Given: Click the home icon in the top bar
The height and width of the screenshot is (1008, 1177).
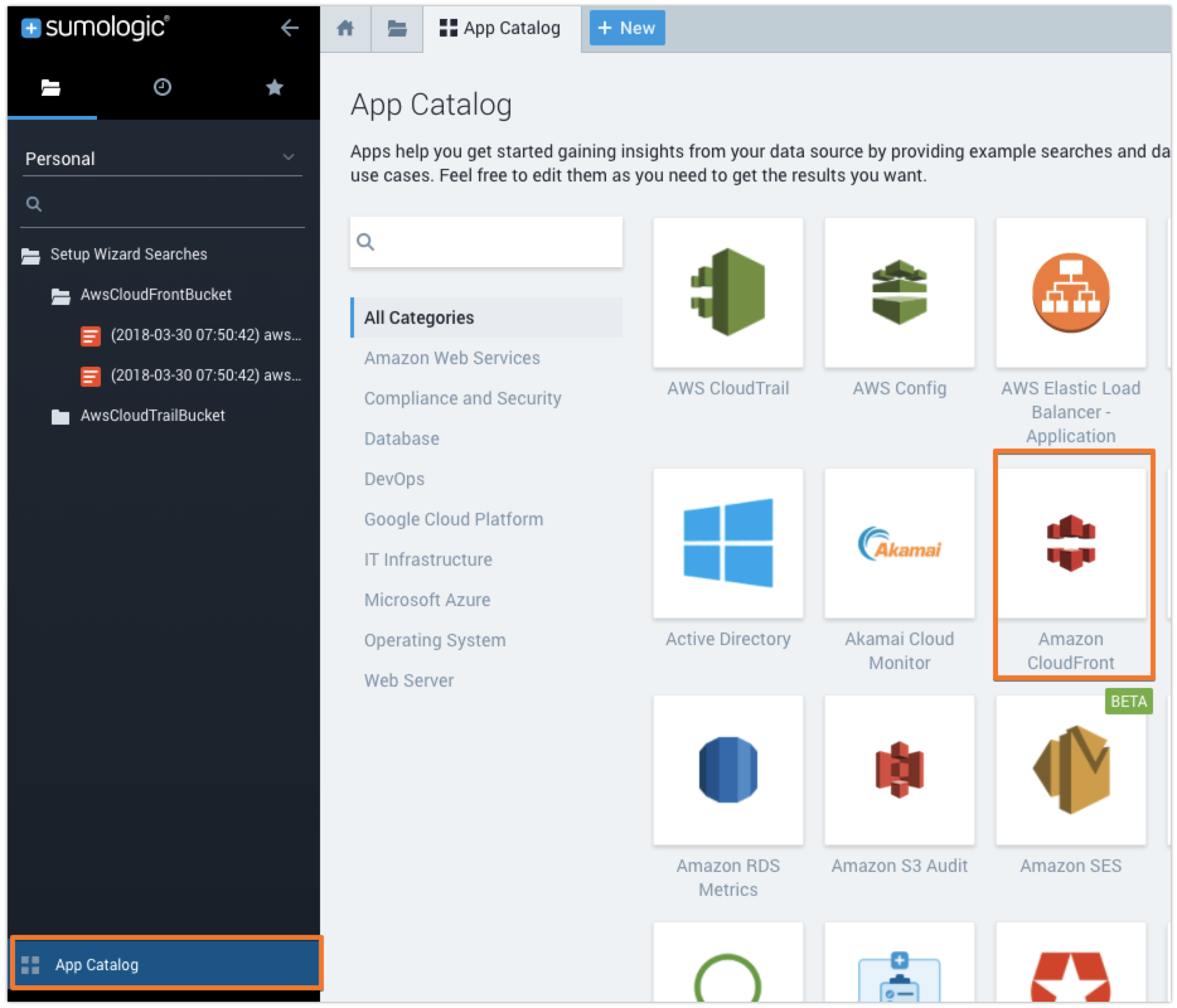Looking at the screenshot, I should pos(346,28).
